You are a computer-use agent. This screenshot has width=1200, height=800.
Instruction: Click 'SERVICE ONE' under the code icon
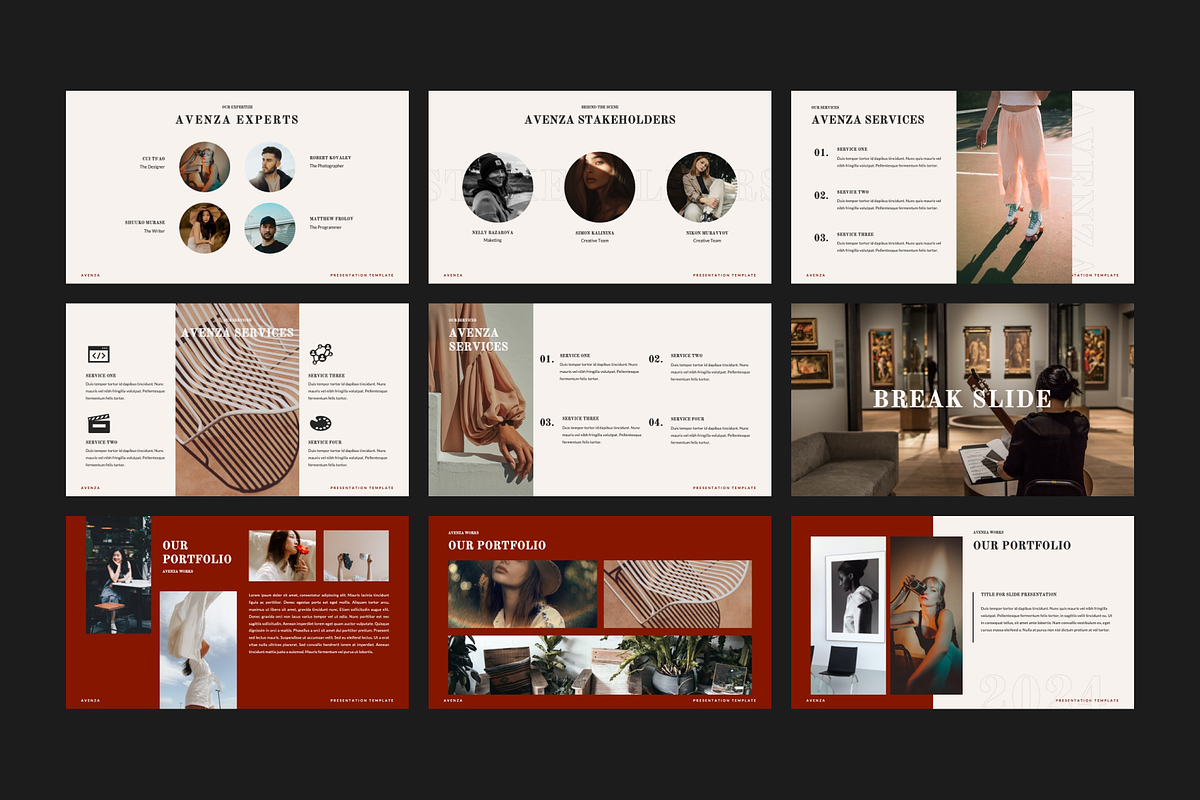pyautogui.click(x=101, y=375)
